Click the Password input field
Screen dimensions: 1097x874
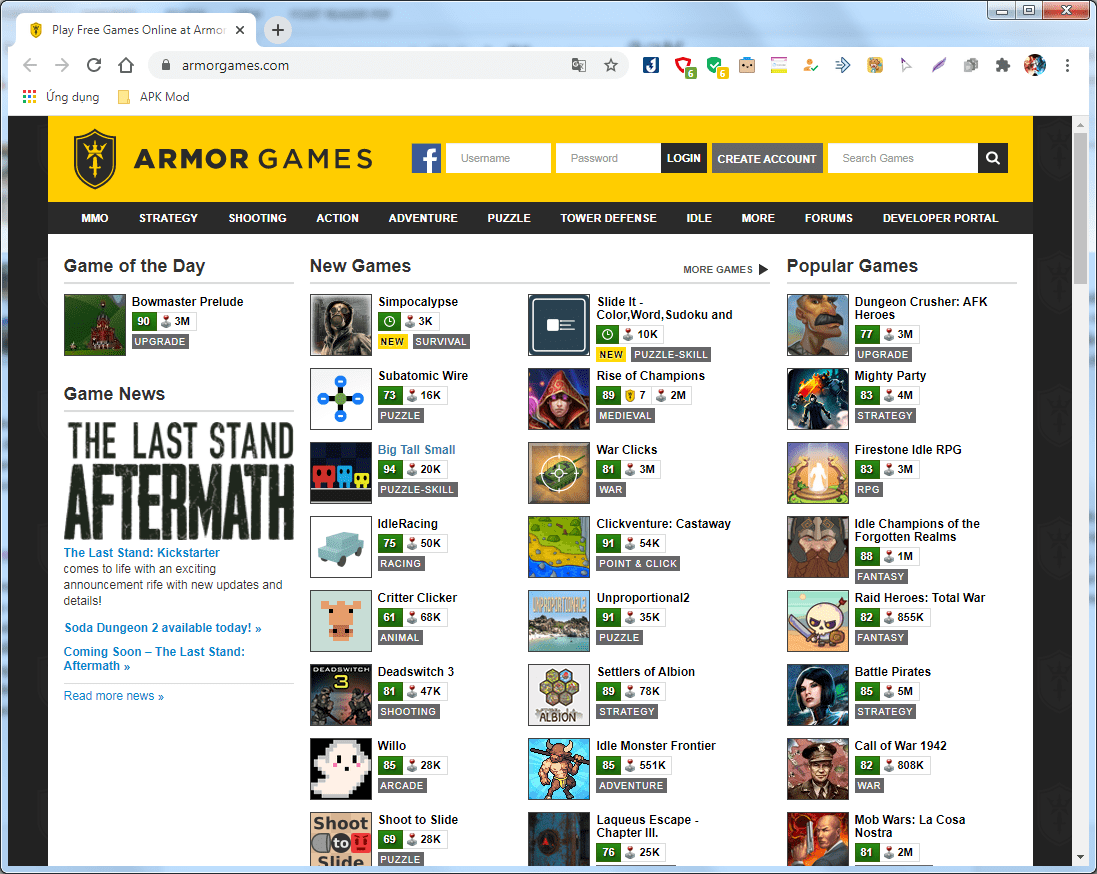coord(608,158)
